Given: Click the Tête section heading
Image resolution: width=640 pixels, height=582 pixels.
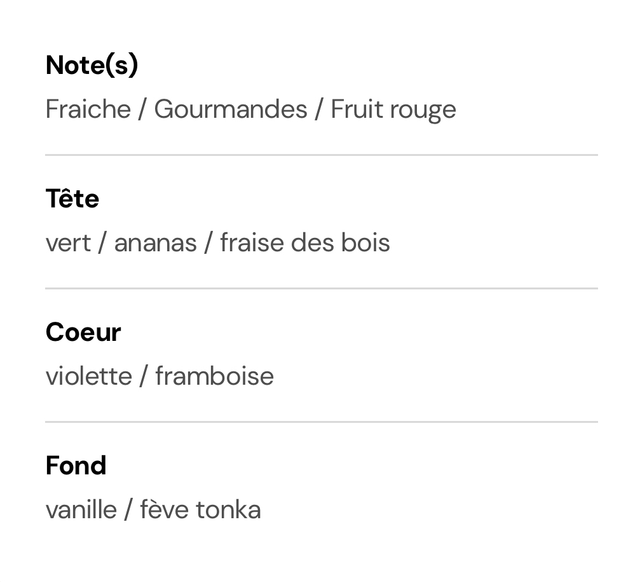Looking at the screenshot, I should coord(72,199).
